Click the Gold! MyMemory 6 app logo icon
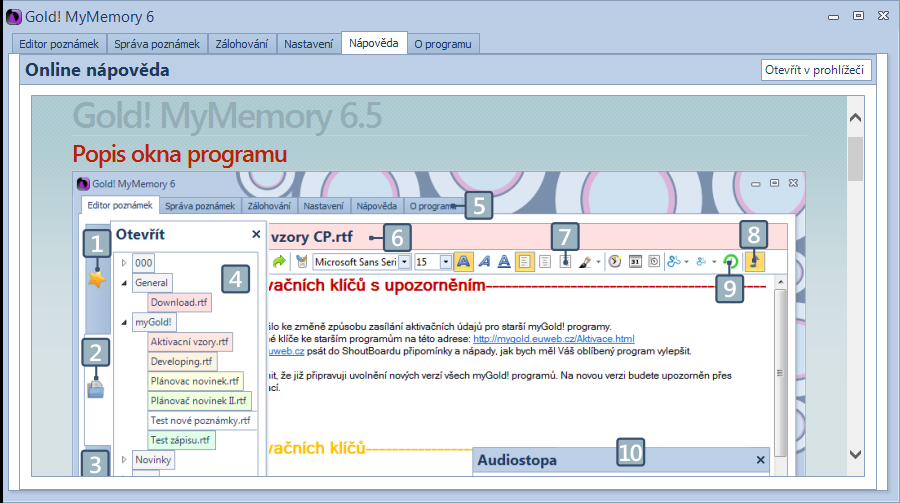 coord(14,17)
